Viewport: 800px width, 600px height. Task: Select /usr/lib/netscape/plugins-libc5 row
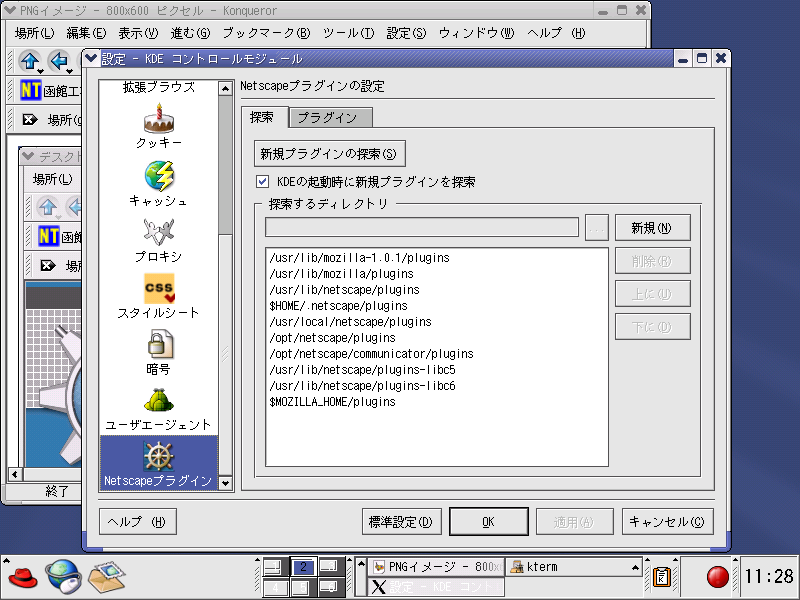pos(437,370)
